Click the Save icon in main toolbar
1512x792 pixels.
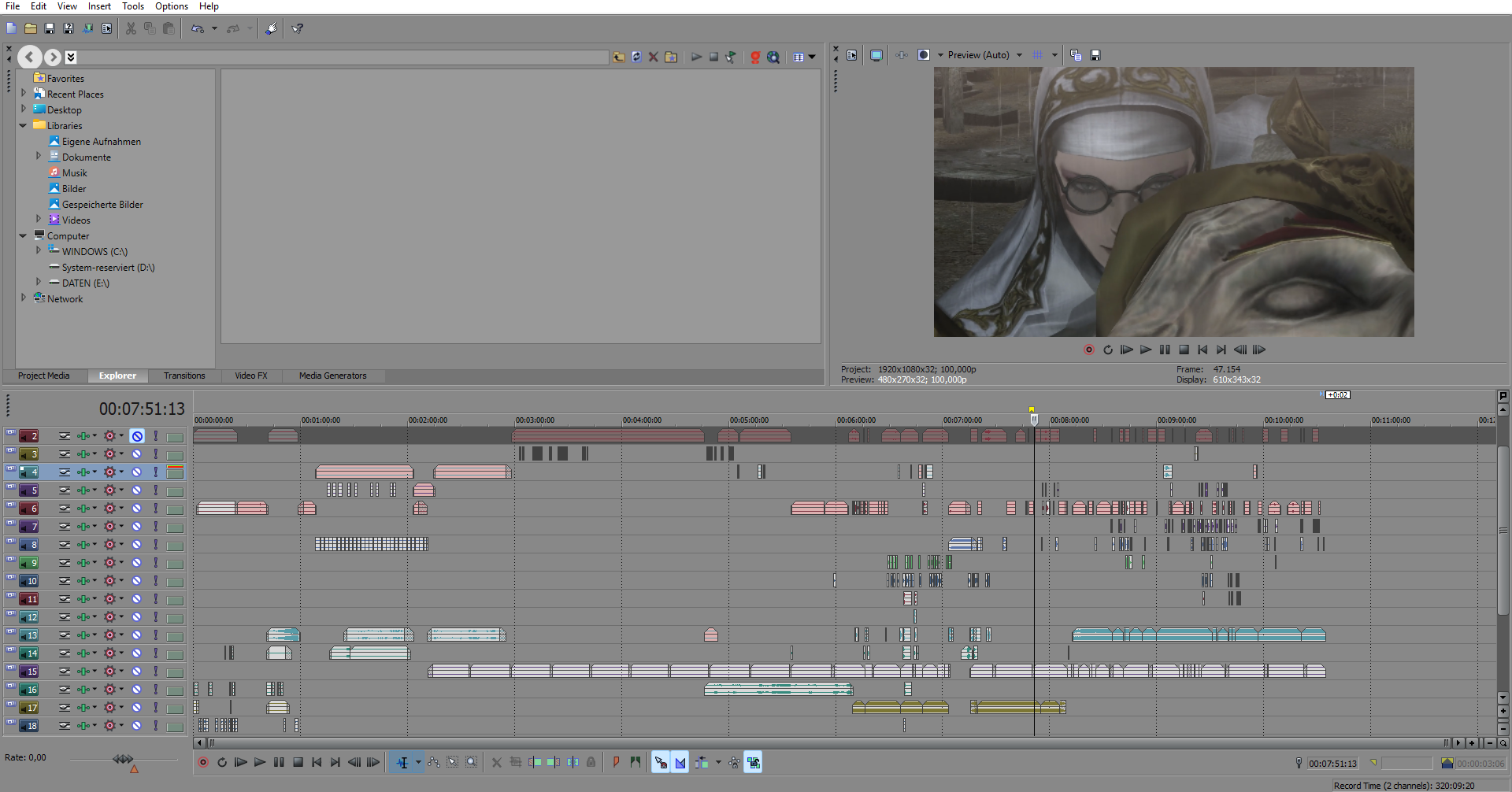pyautogui.click(x=50, y=28)
